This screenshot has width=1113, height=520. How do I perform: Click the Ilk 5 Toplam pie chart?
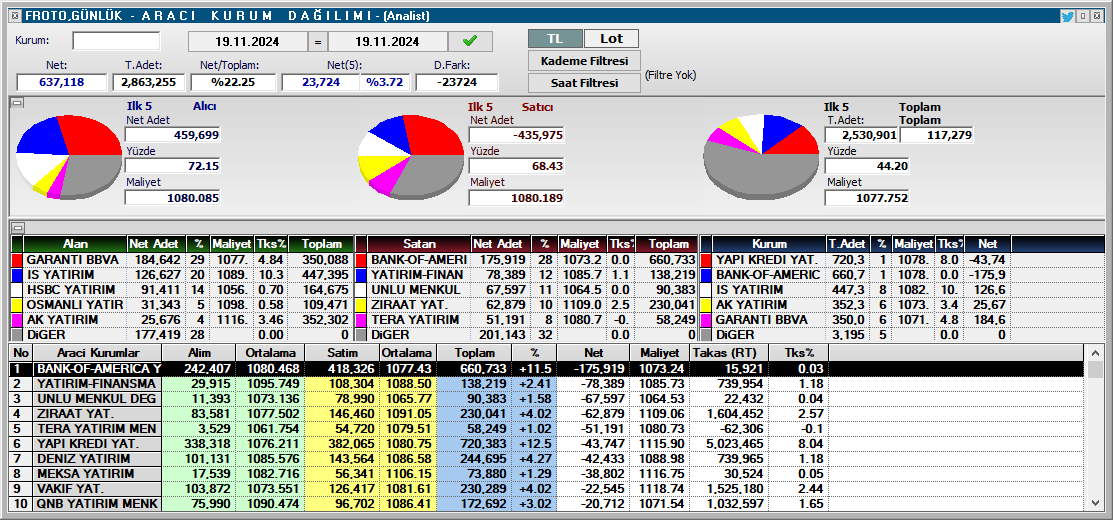[x=760, y=156]
